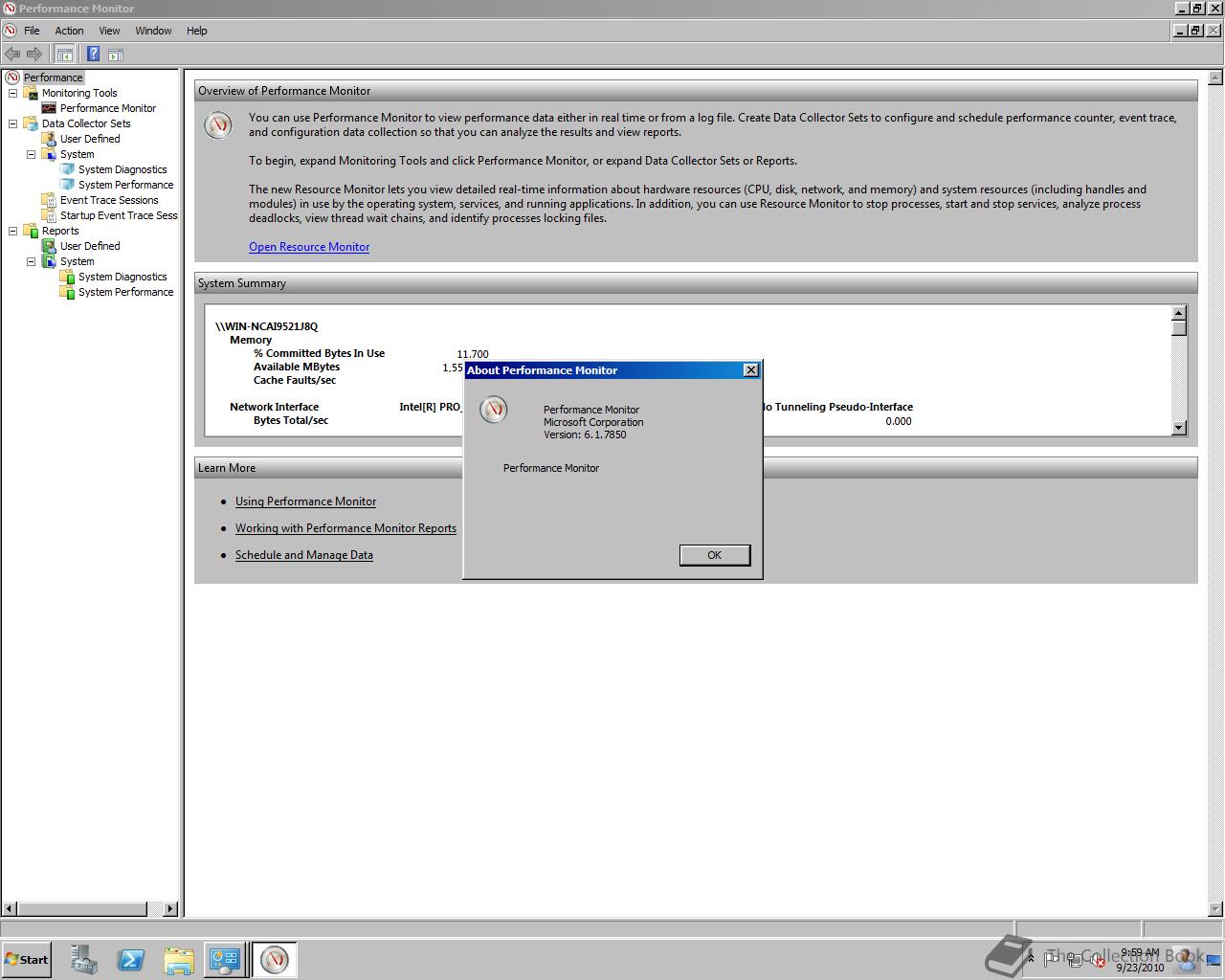Select System Performance report folder under Reports
Screen dimensions: 1225x980
pyautogui.click(x=67, y=292)
